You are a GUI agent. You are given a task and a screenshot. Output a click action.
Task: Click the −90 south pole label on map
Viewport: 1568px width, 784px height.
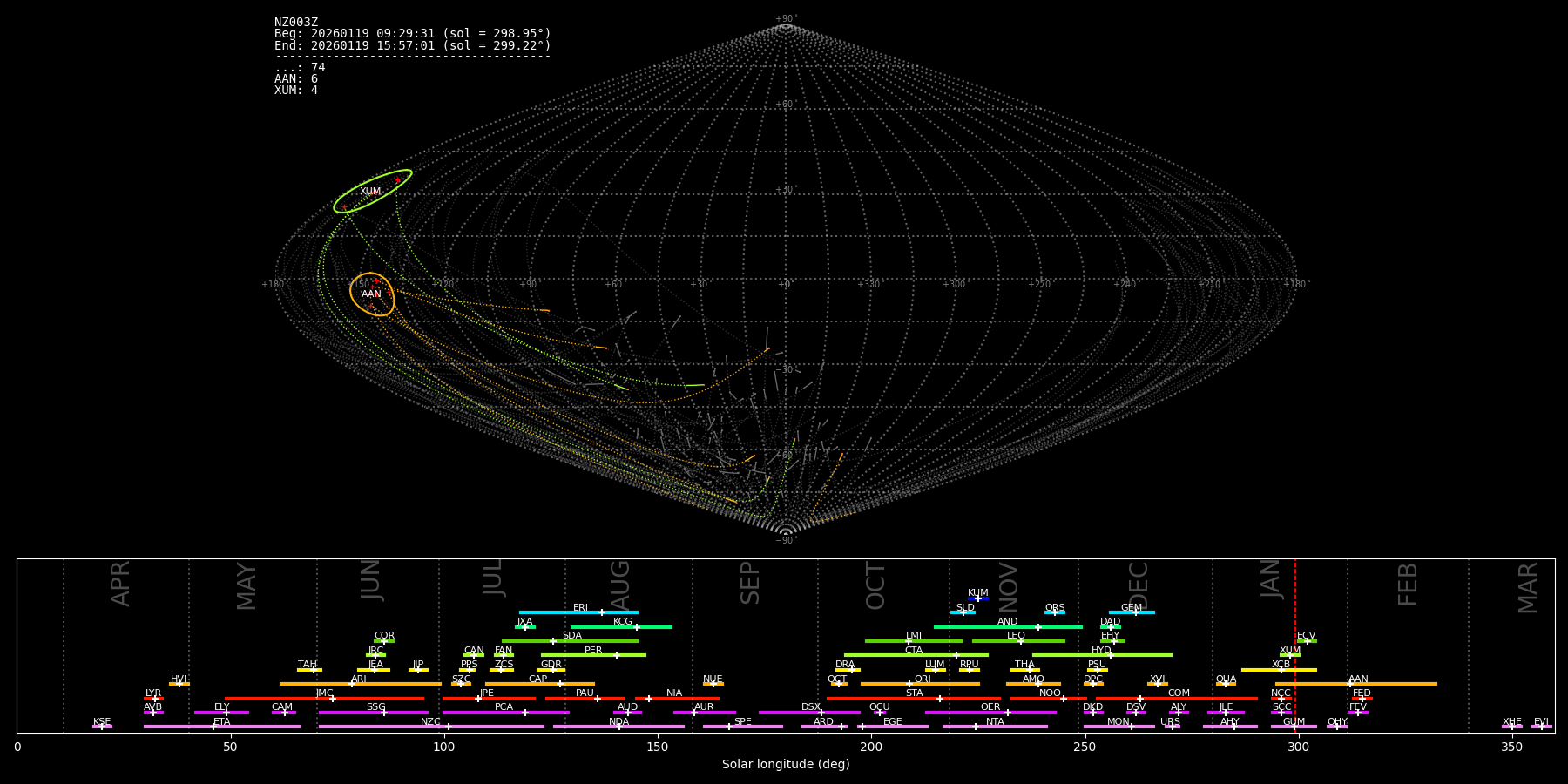(x=785, y=540)
